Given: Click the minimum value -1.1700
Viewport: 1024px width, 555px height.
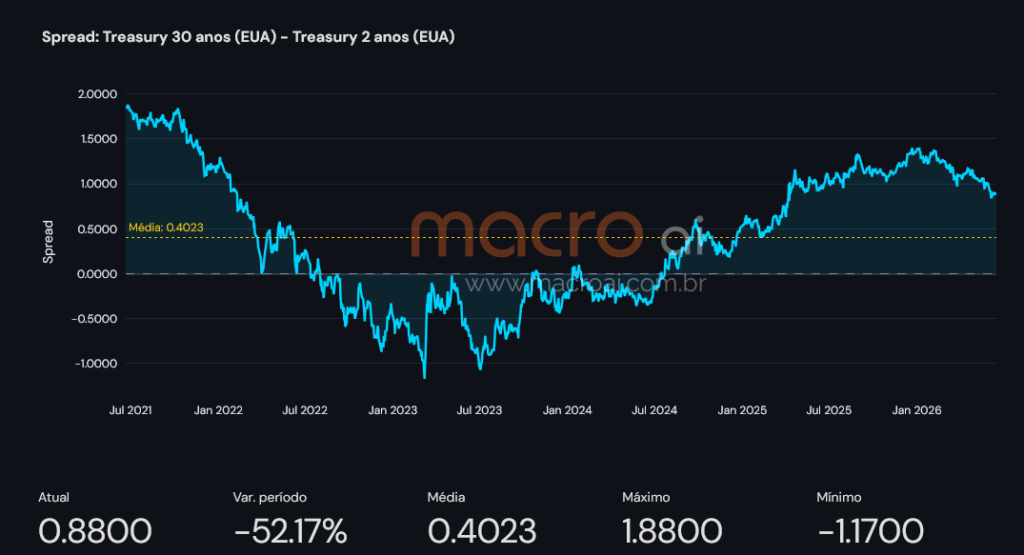Looking at the screenshot, I should tap(871, 531).
